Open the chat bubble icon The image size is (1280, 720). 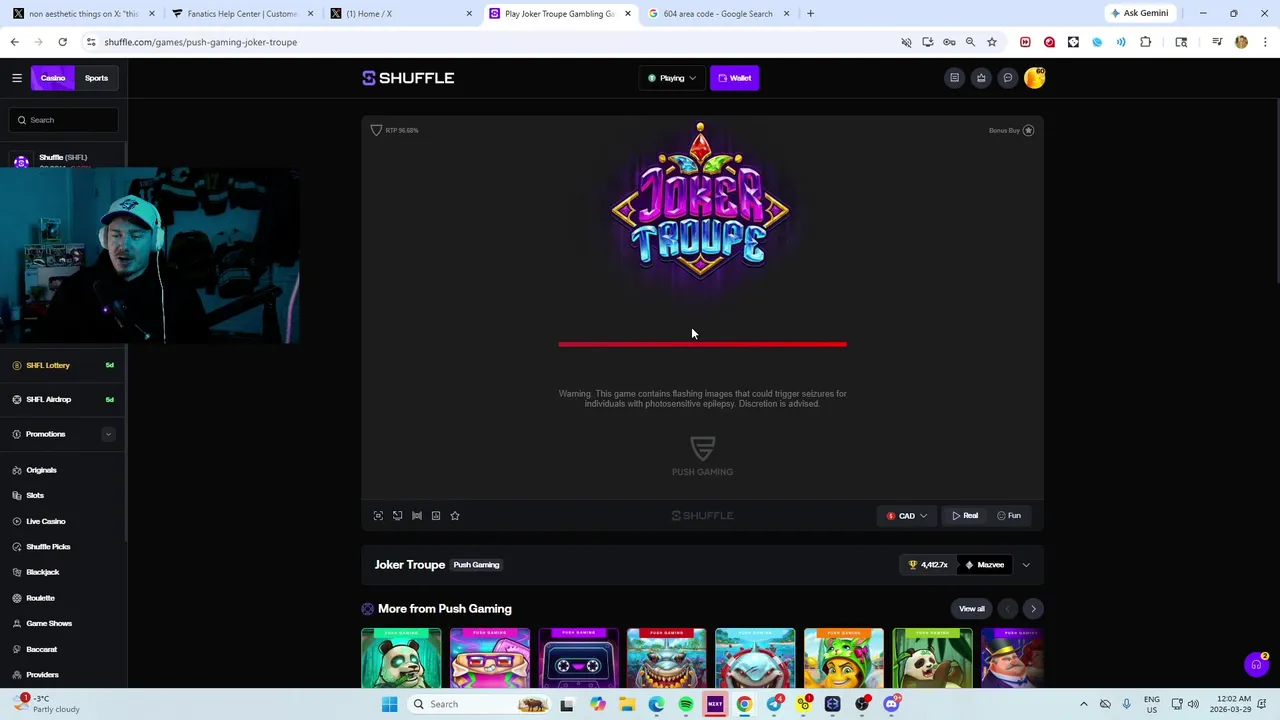point(1008,78)
